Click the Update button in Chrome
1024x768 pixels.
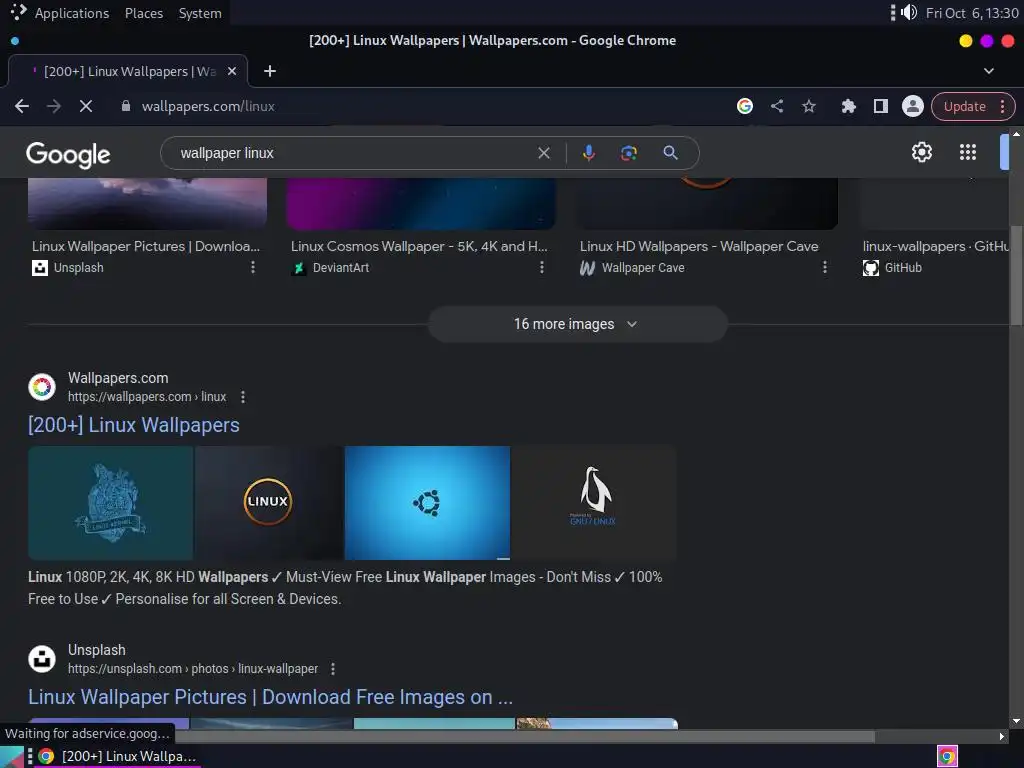click(x=965, y=106)
